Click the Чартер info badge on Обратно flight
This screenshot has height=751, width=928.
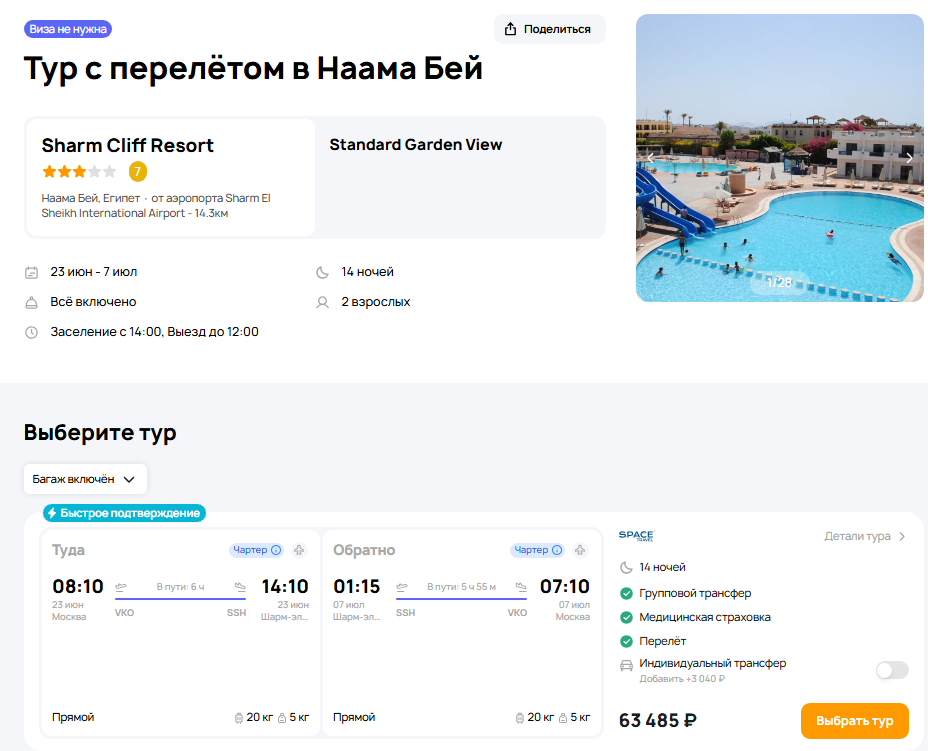click(x=537, y=550)
